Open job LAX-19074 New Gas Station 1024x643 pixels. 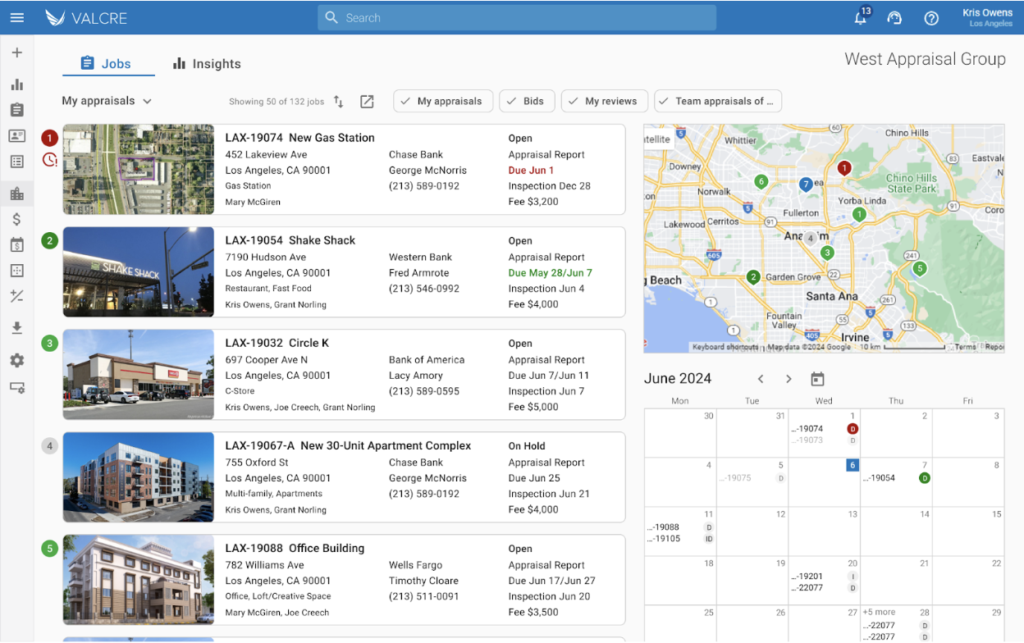(x=344, y=169)
